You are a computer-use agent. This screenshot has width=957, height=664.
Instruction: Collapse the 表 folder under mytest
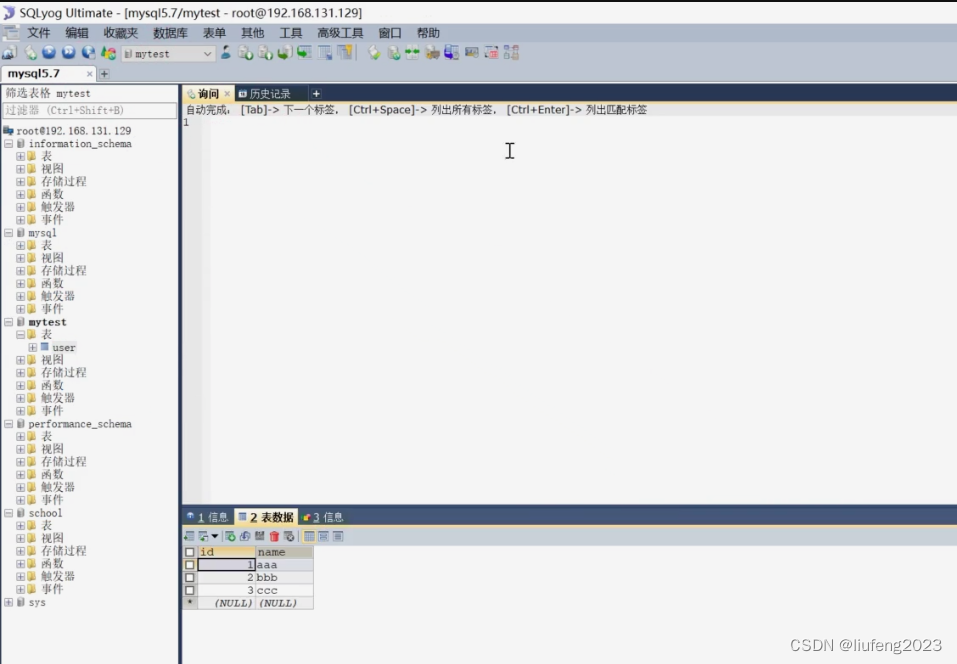click(x=21, y=335)
